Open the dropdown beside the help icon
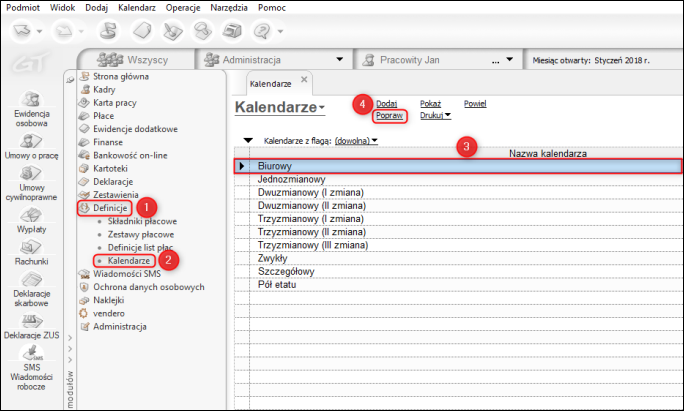 click(x=280, y=31)
